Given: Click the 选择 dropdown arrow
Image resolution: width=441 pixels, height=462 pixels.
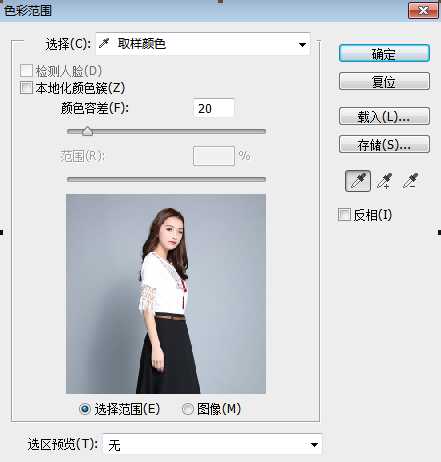Looking at the screenshot, I should point(302,44).
